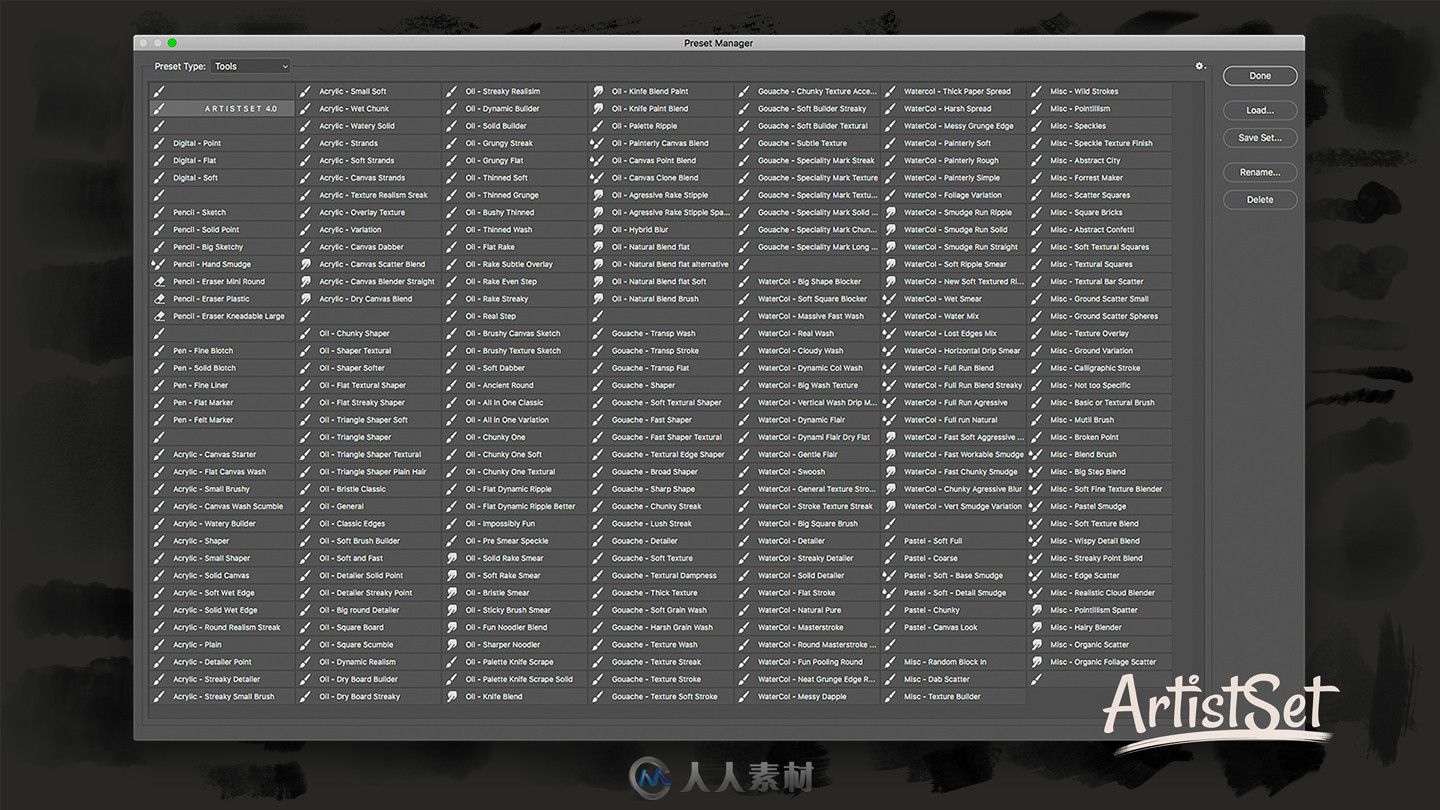1440x810 pixels.
Task: Select the Misc - Texture Builder preset
Action: (952, 696)
